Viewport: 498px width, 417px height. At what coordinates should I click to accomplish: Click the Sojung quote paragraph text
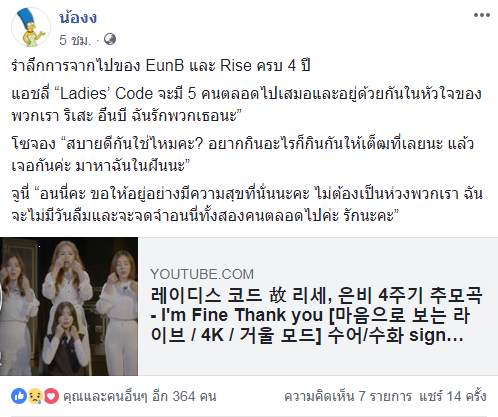click(242, 155)
